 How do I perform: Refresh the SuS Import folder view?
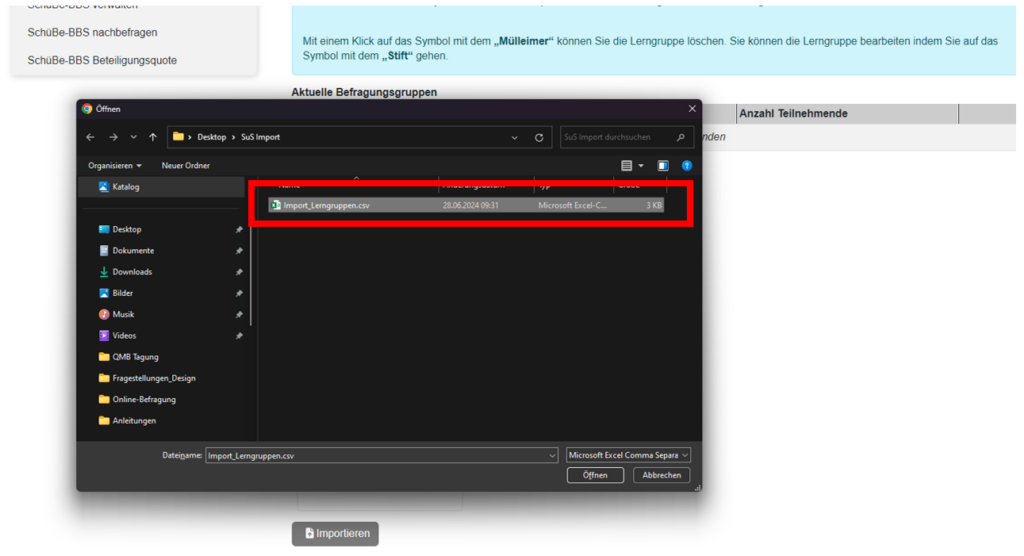tap(539, 137)
